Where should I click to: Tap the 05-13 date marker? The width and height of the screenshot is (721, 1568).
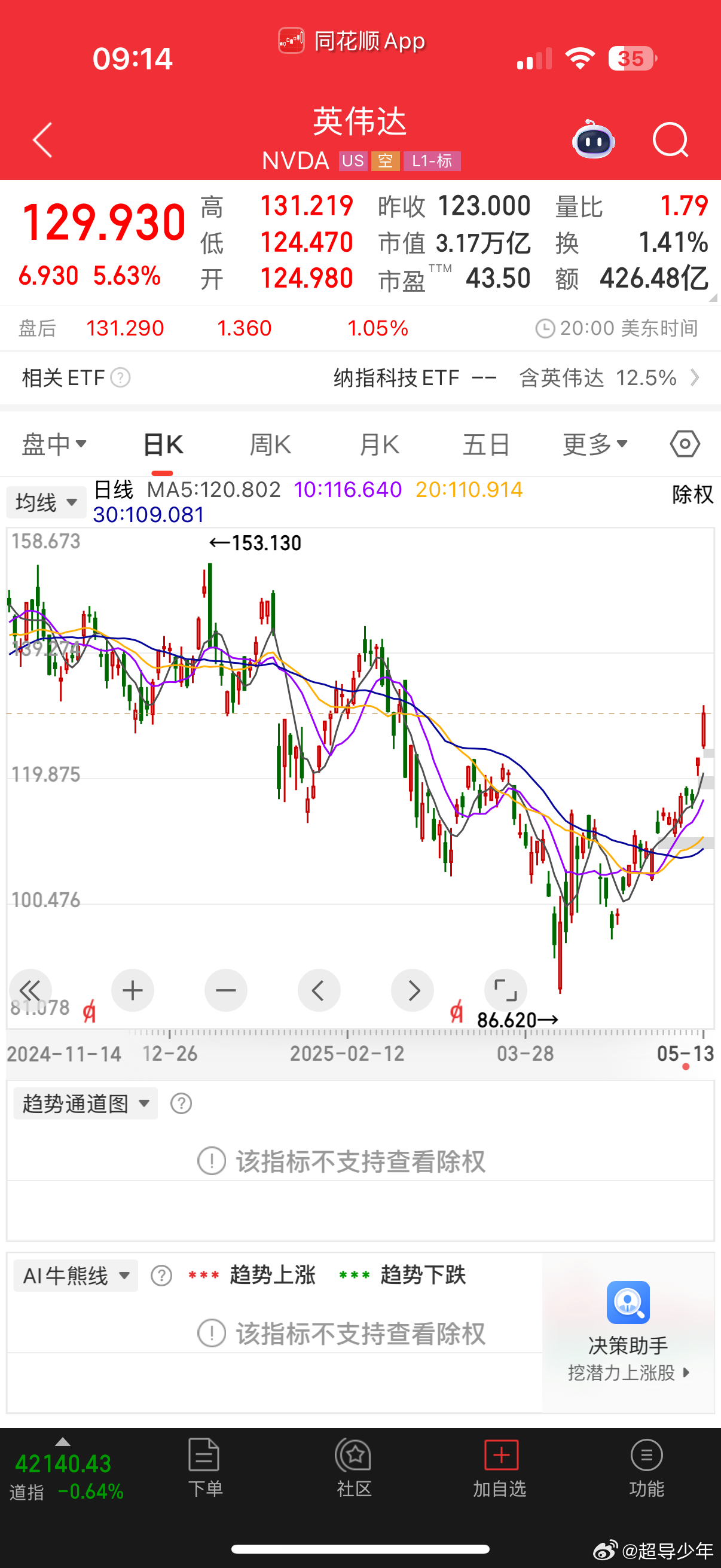[685, 1054]
